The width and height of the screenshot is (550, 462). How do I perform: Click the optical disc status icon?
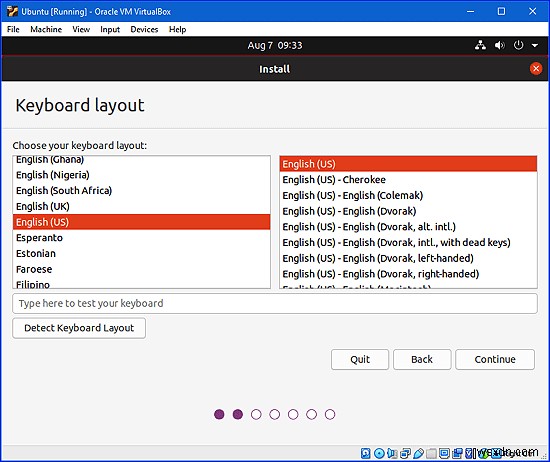coord(379,453)
